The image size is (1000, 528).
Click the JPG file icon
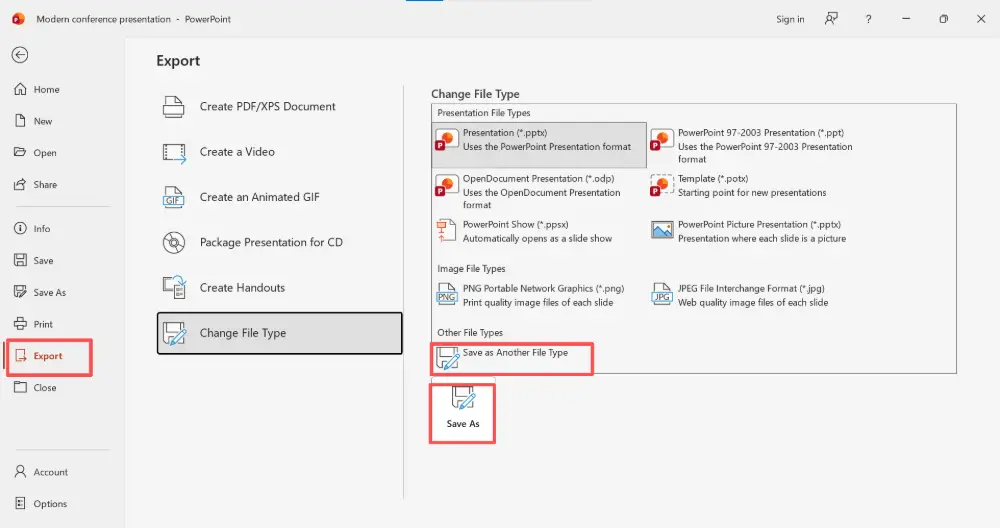coord(662,295)
